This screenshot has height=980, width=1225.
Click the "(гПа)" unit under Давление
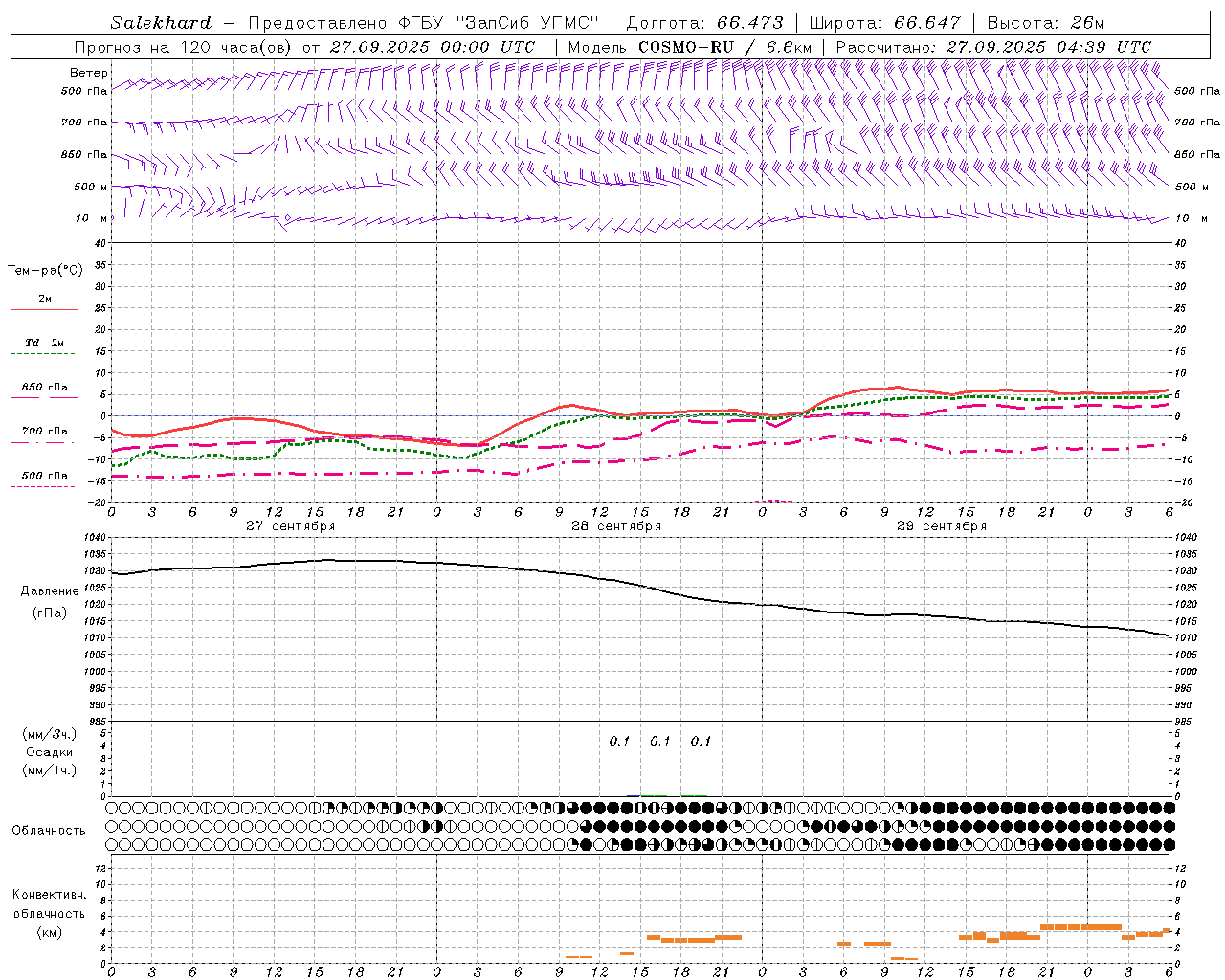click(x=50, y=613)
